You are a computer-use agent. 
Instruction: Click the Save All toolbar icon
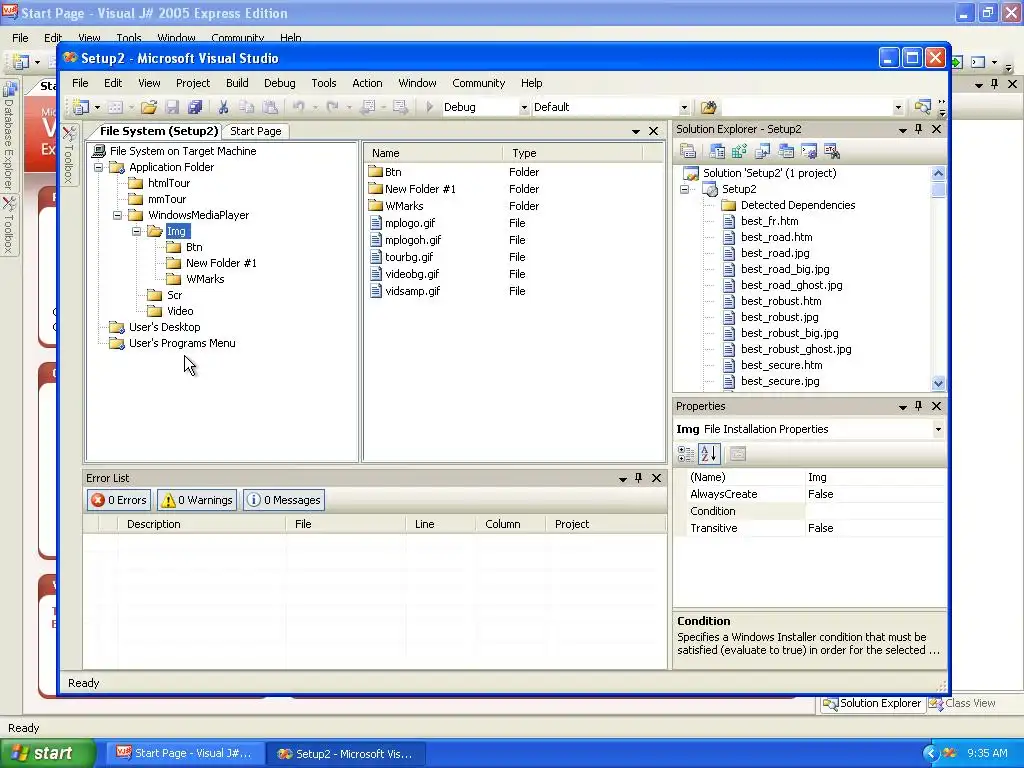(195, 107)
